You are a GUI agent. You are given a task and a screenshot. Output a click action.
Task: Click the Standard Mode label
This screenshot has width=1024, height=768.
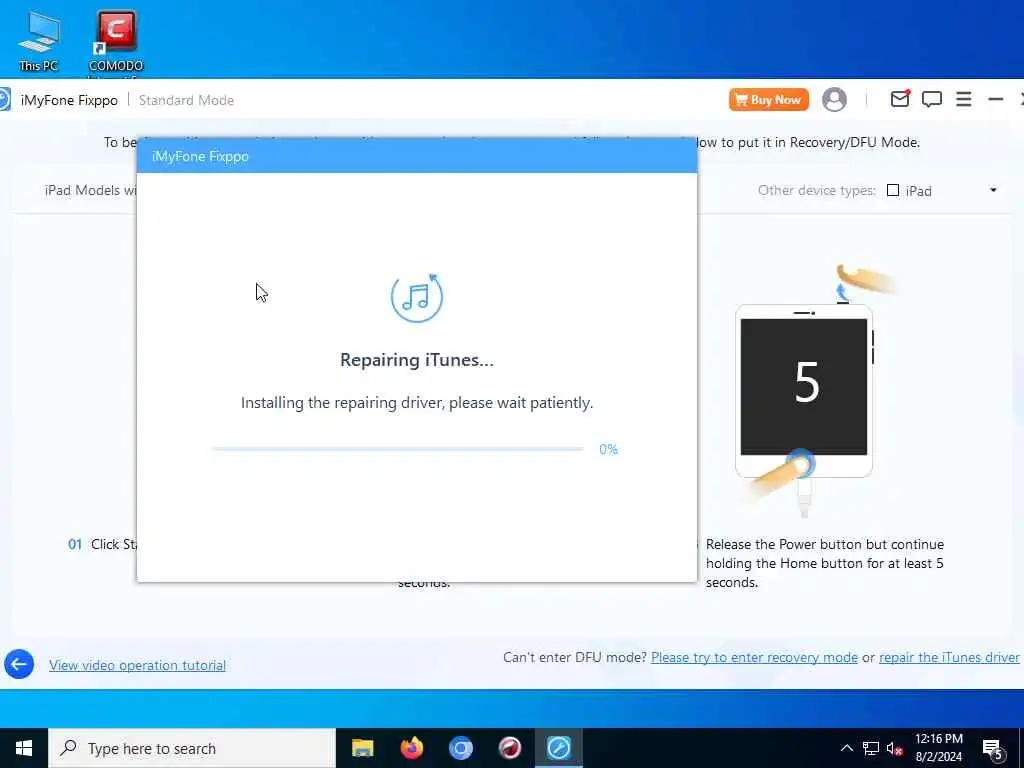(186, 100)
